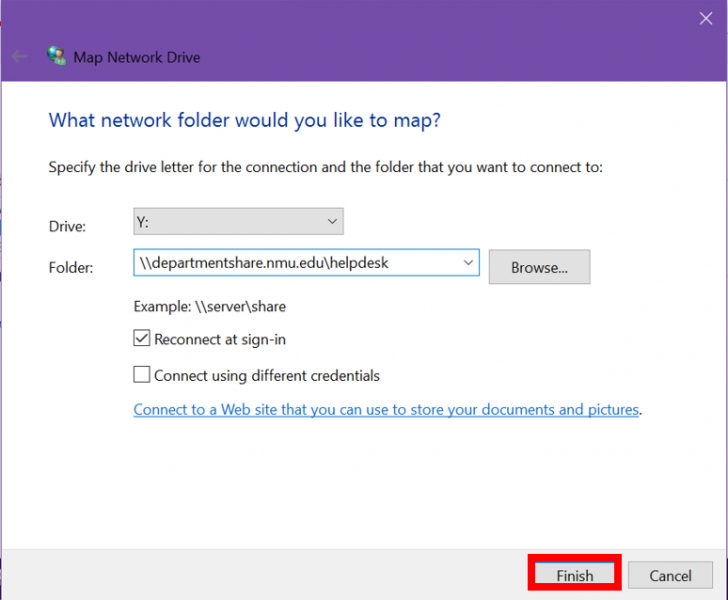This screenshot has height=600, width=728.
Task: Expand the Folder path history dropdown arrow
Action: click(468, 263)
